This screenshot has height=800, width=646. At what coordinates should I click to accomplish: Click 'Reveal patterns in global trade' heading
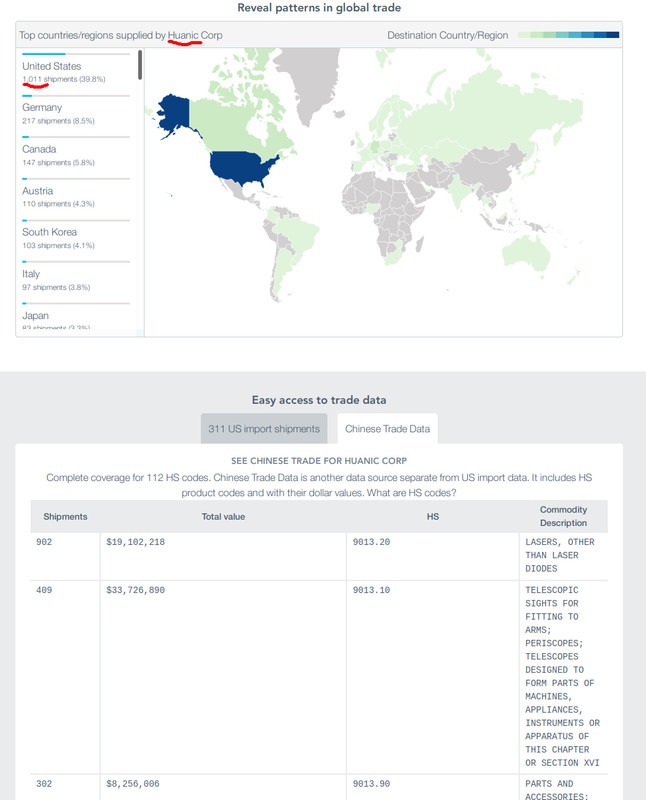[319, 8]
